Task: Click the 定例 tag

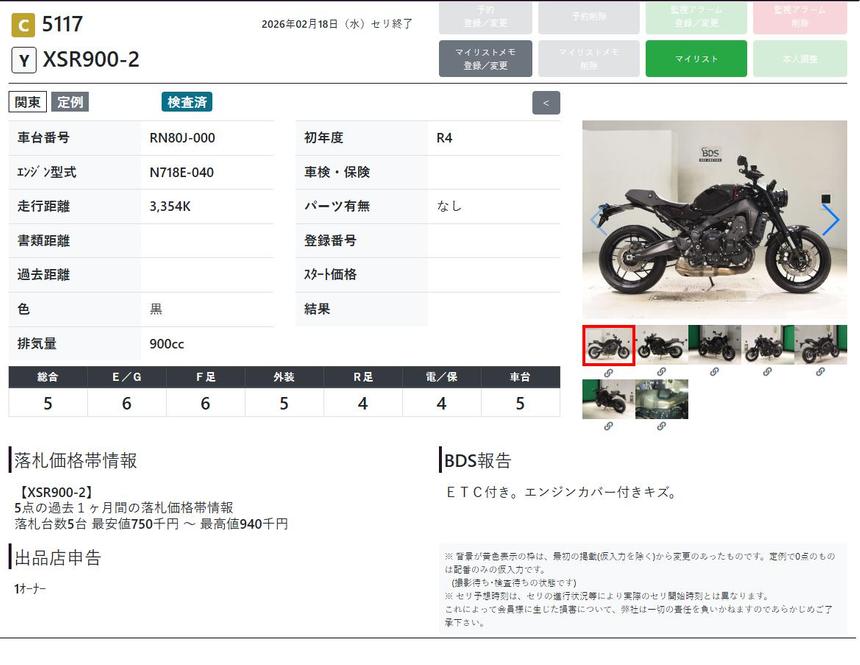Action: (70, 102)
